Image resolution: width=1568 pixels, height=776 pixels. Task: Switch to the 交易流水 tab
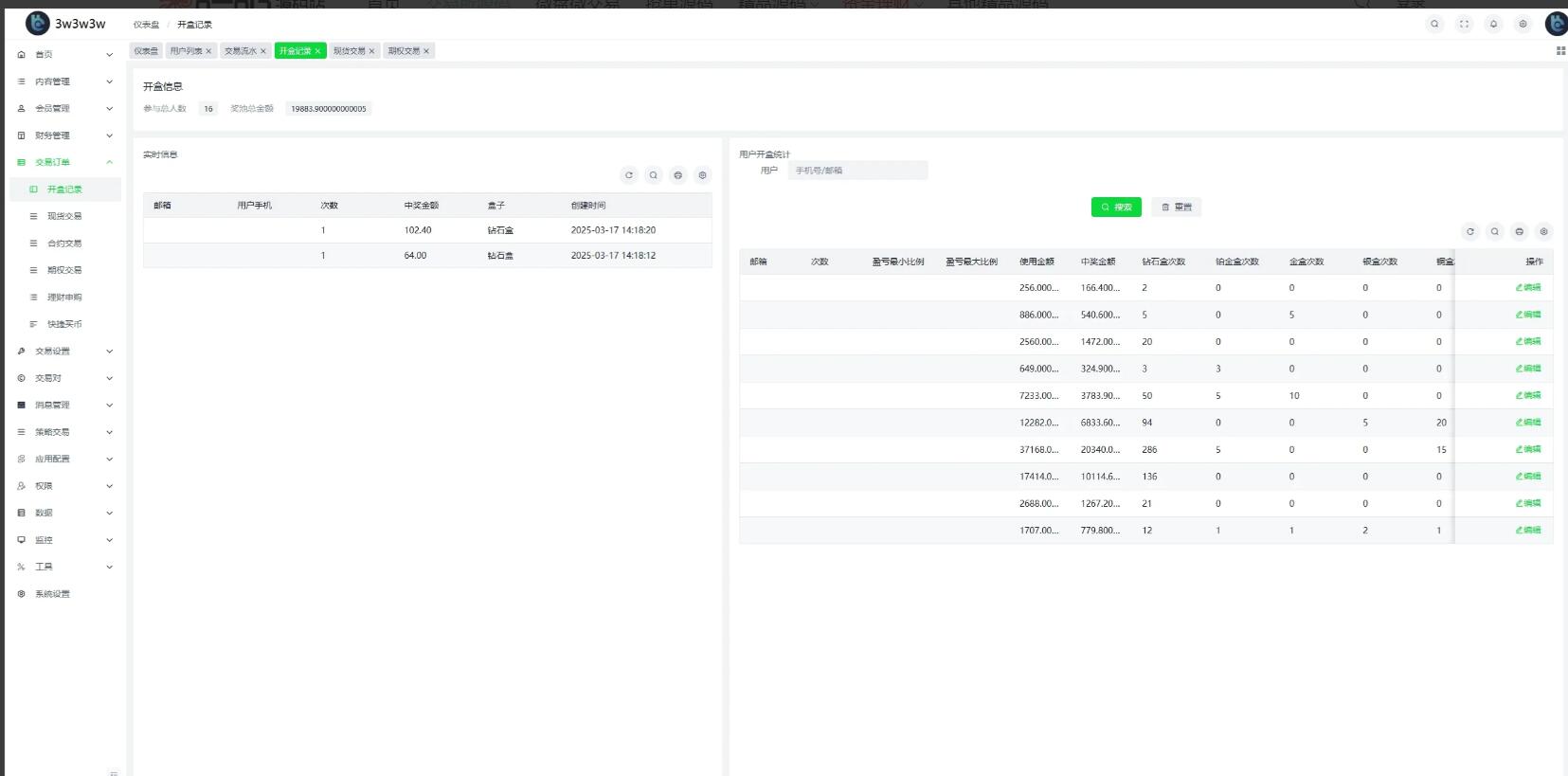click(x=241, y=51)
